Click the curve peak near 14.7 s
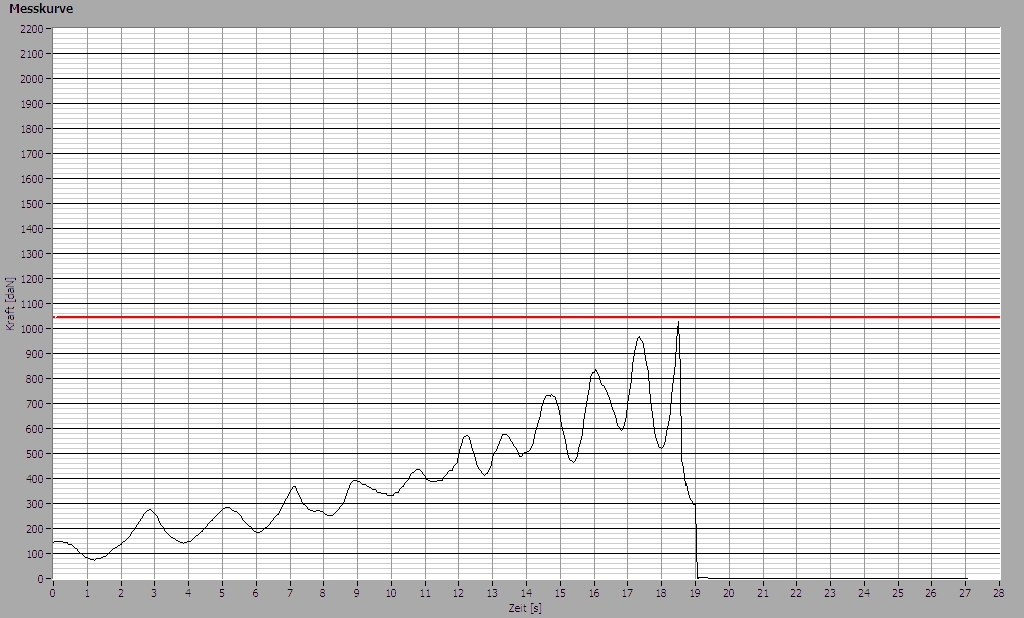 coord(549,395)
